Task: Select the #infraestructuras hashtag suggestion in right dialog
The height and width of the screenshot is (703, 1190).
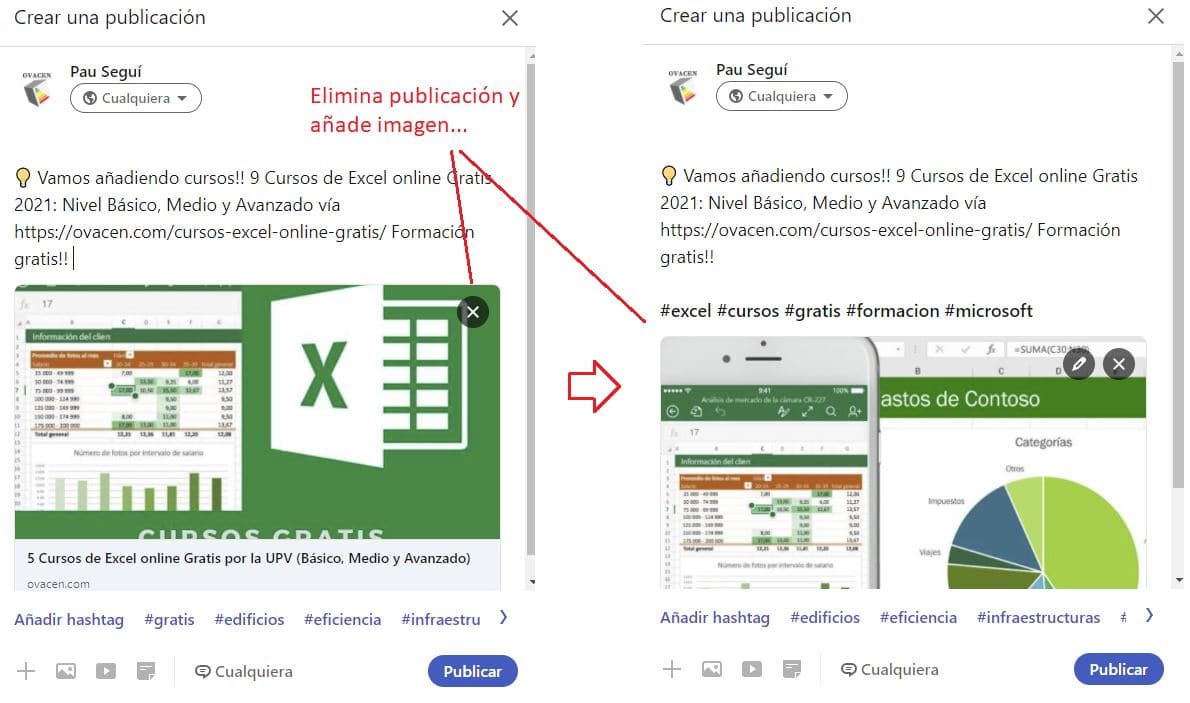Action: pyautogui.click(x=1038, y=617)
